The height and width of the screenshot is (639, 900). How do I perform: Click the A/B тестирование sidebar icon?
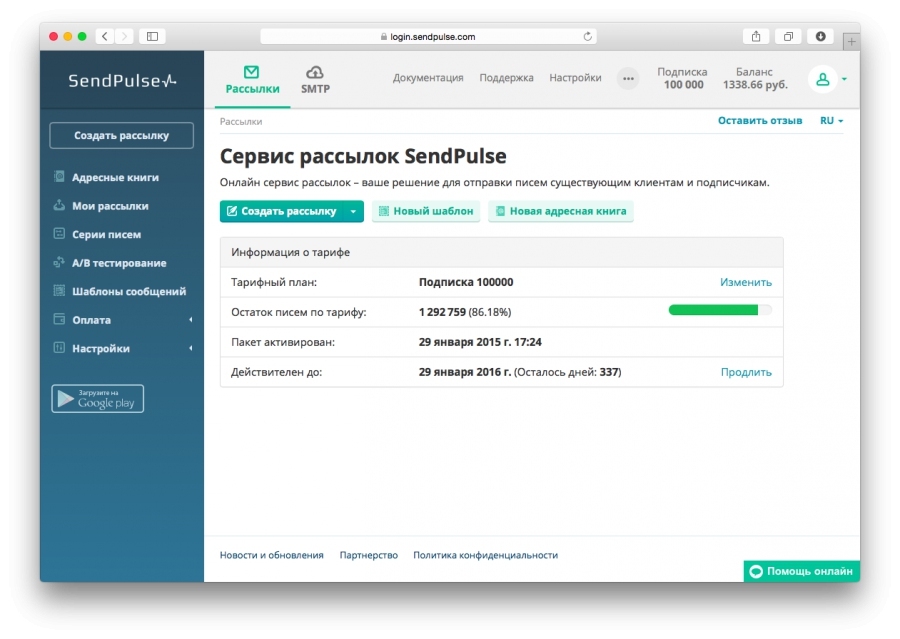59,262
